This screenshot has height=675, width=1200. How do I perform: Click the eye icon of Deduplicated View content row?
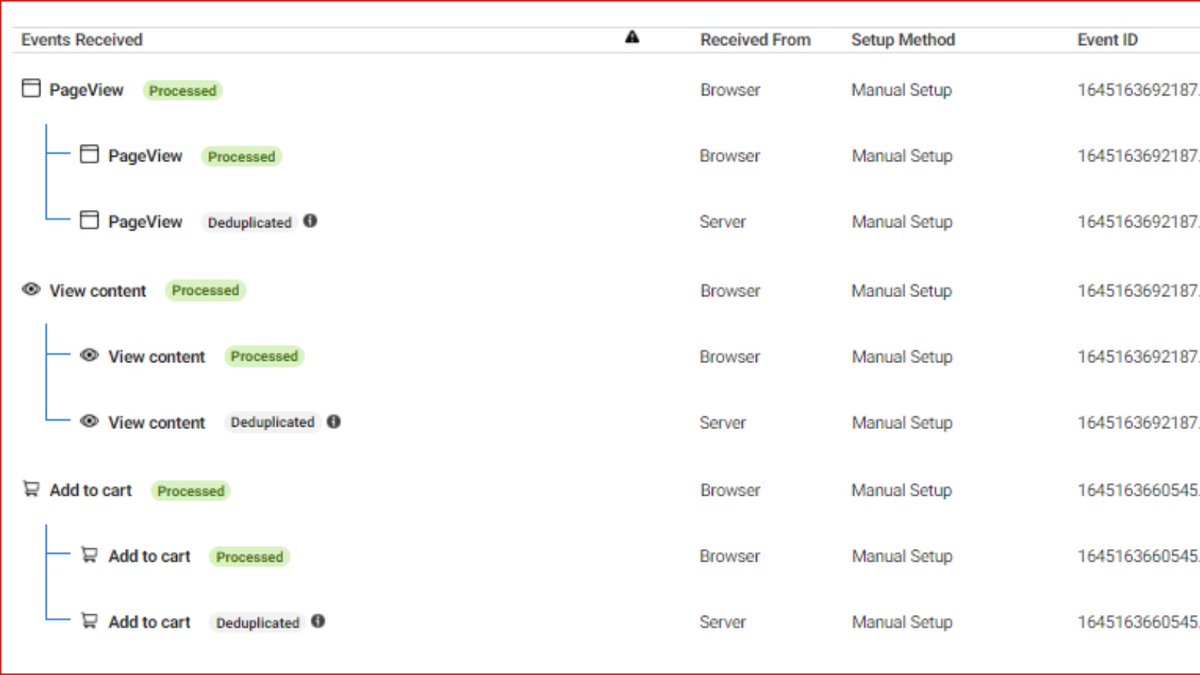coord(89,422)
